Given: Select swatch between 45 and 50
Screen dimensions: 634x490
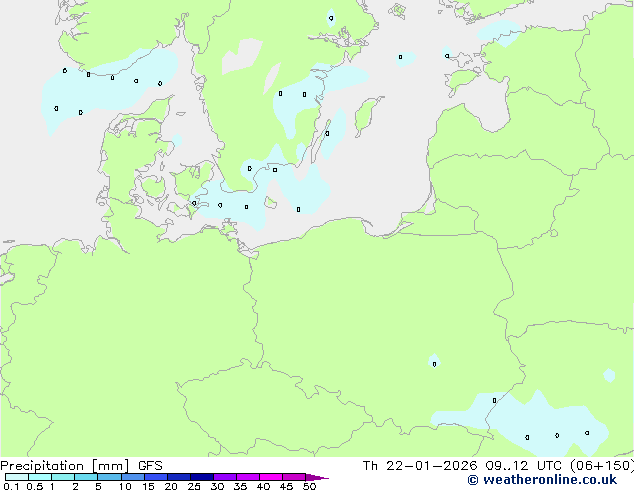Looking at the screenshot, I should click(294, 477).
